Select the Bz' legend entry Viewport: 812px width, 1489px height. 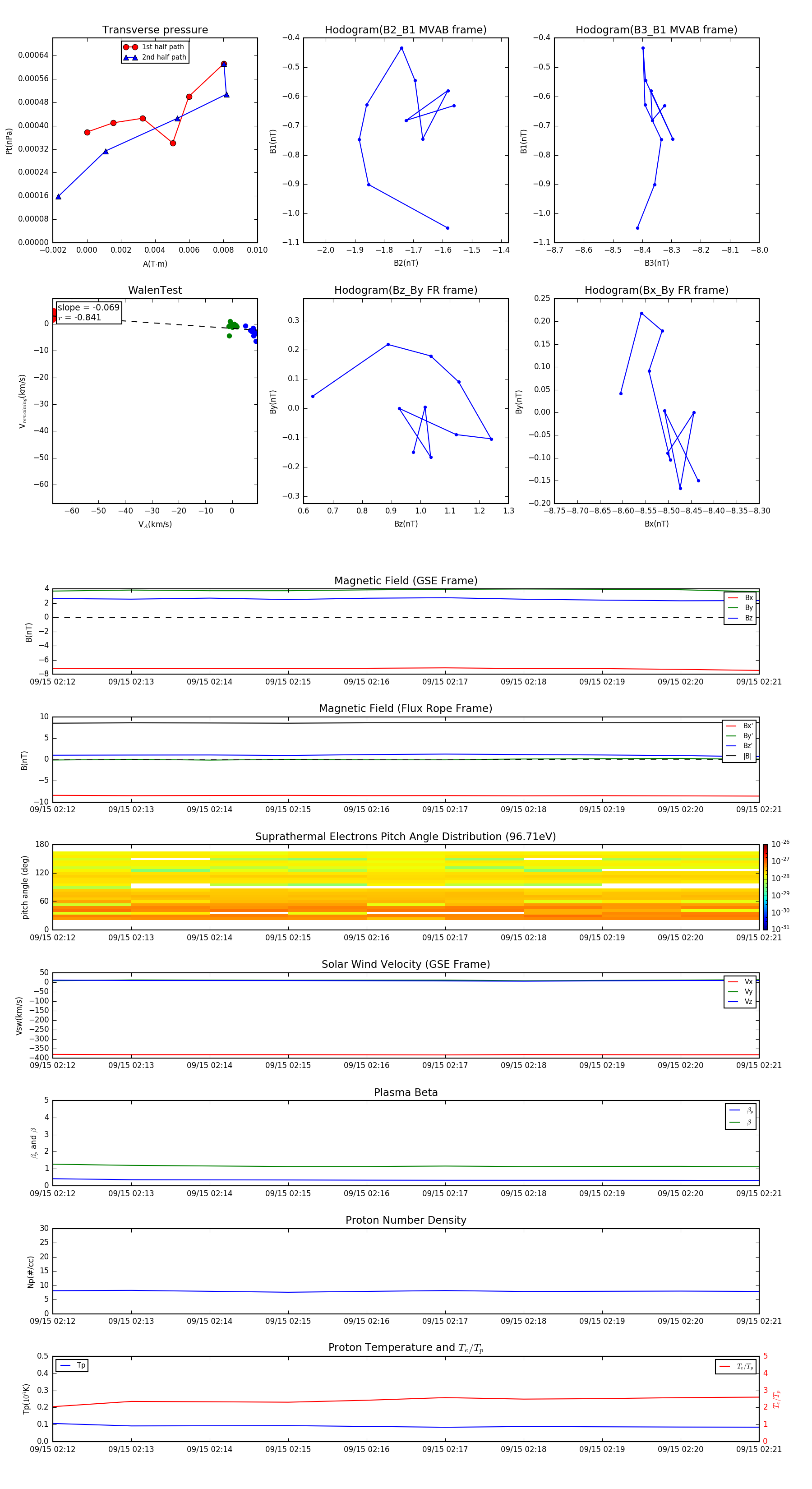(739, 746)
